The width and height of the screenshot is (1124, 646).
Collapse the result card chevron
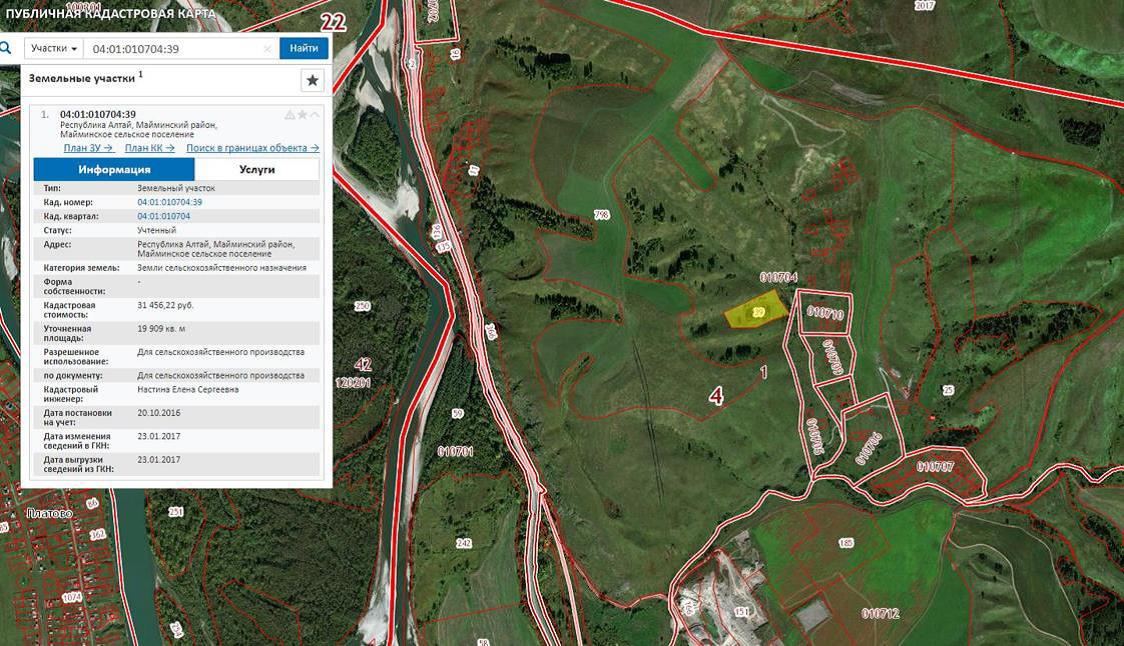tap(314, 115)
